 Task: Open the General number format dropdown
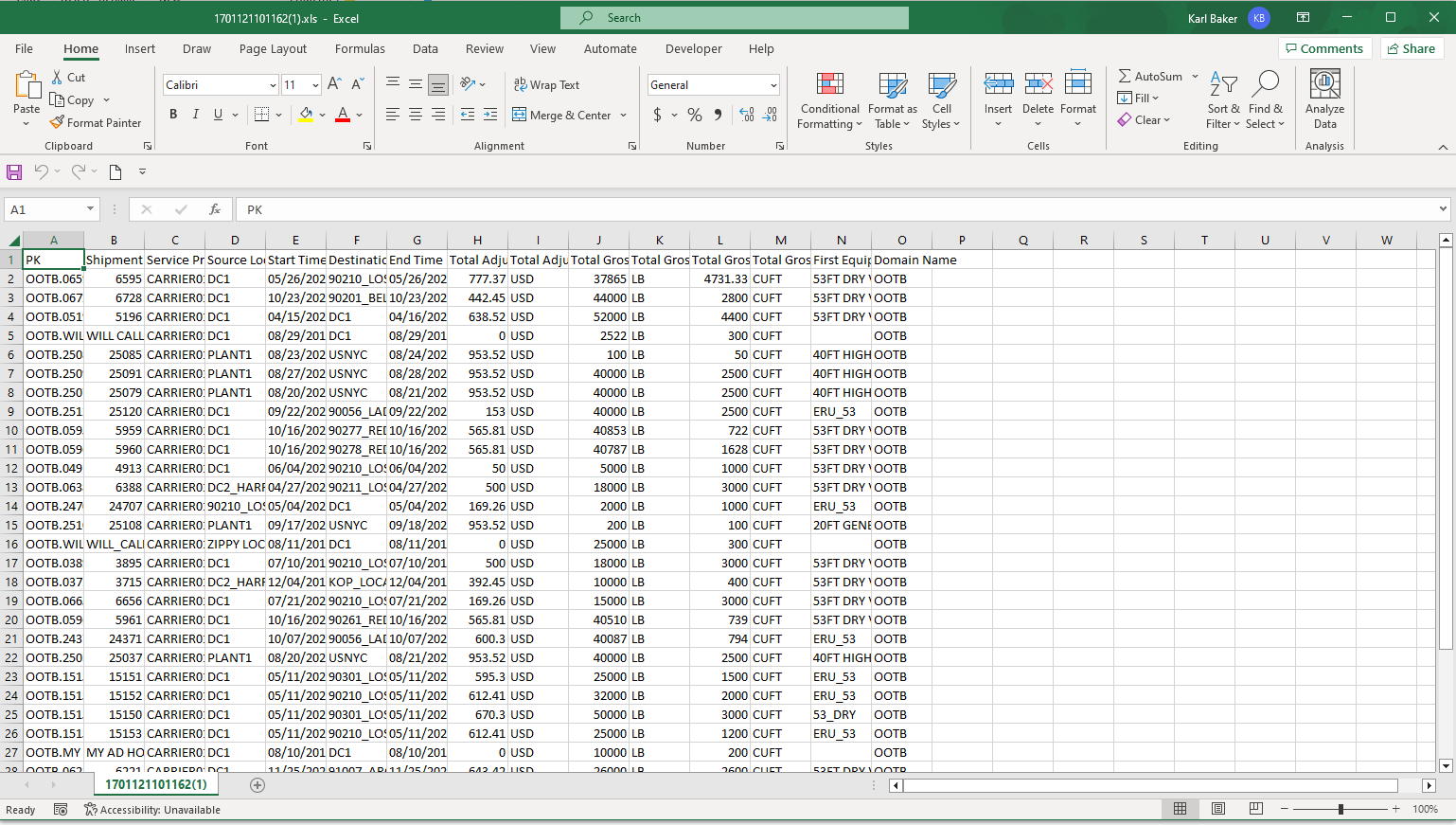(773, 85)
